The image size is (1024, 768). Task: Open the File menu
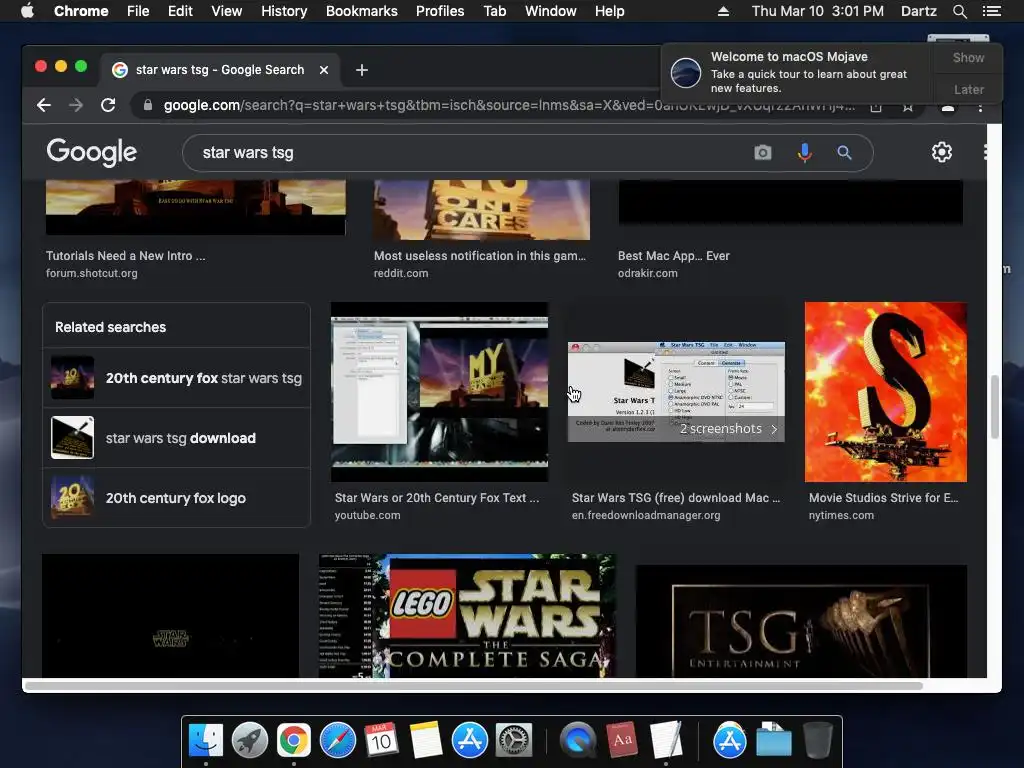click(138, 11)
